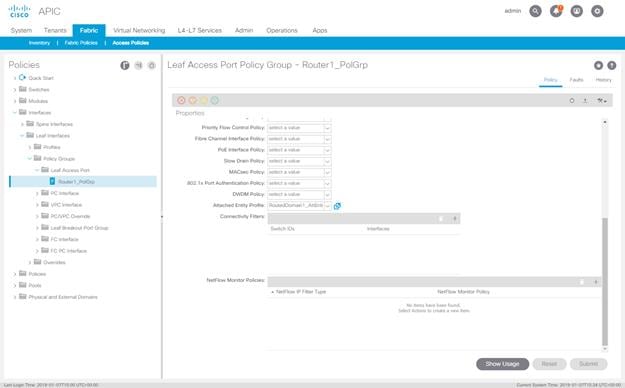This screenshot has height=388, width=625.
Task: Select the Overrides tree item
Action: coord(54,262)
